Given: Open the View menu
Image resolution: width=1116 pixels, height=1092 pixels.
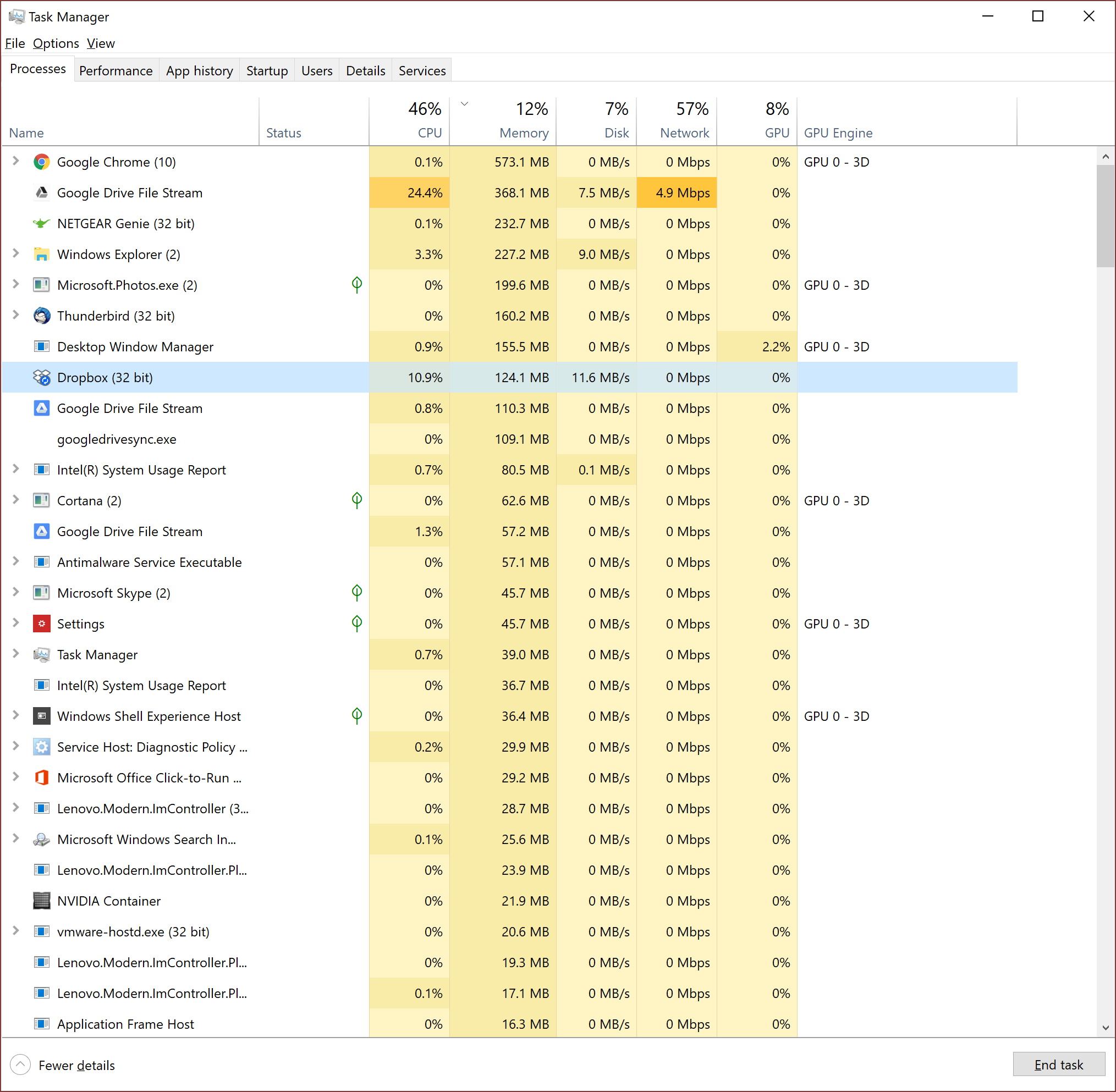Looking at the screenshot, I should pyautogui.click(x=100, y=43).
